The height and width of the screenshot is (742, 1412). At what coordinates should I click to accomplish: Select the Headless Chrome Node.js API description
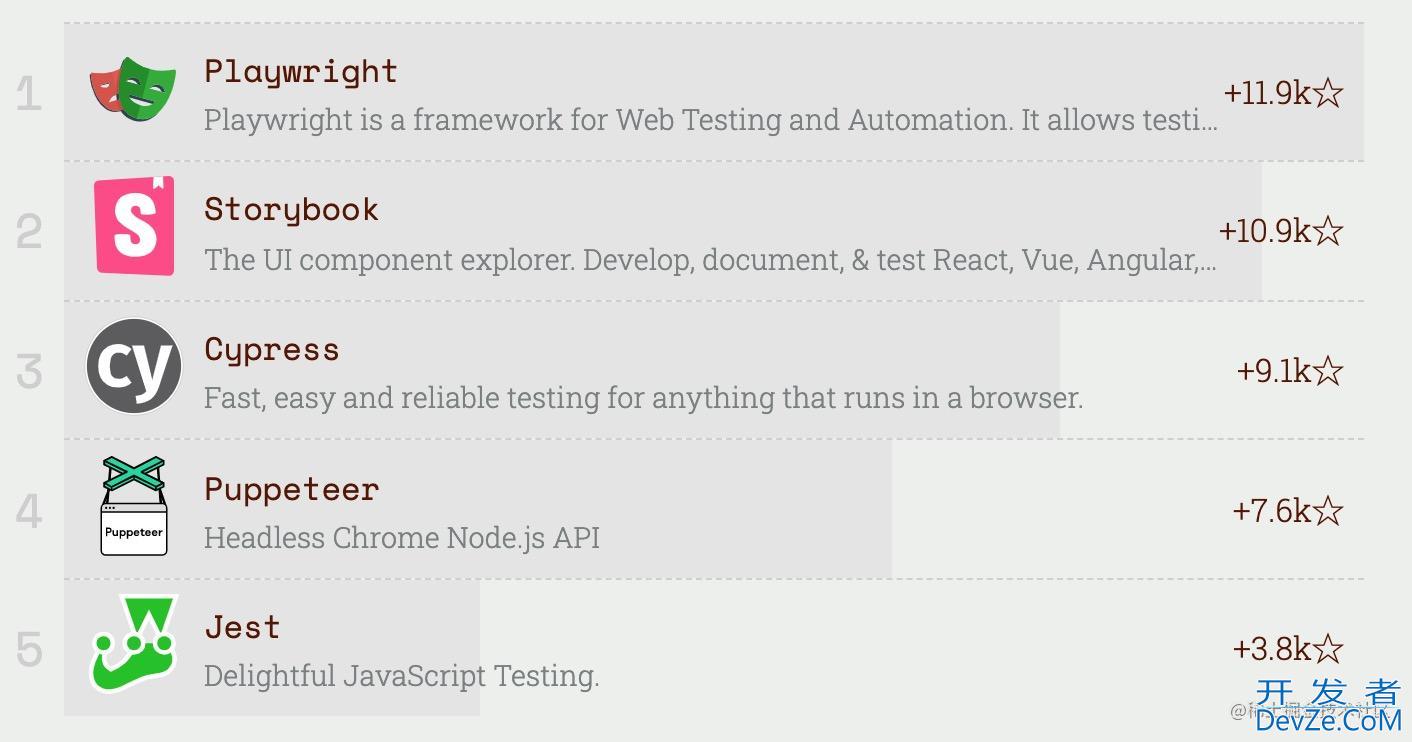[x=402, y=538]
